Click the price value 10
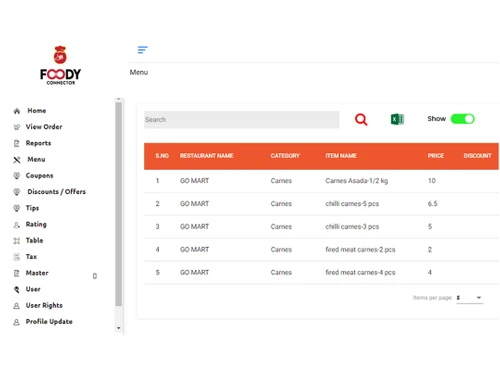 432,181
